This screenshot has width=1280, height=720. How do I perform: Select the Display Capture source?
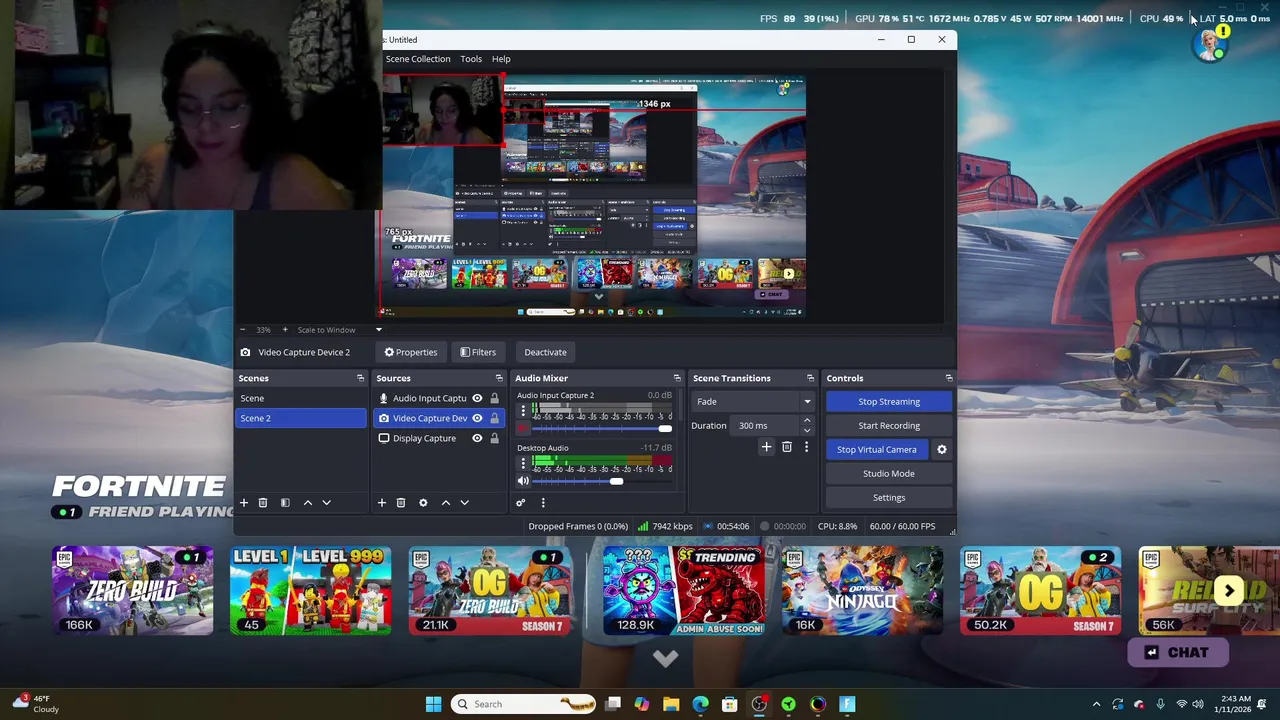click(424, 438)
